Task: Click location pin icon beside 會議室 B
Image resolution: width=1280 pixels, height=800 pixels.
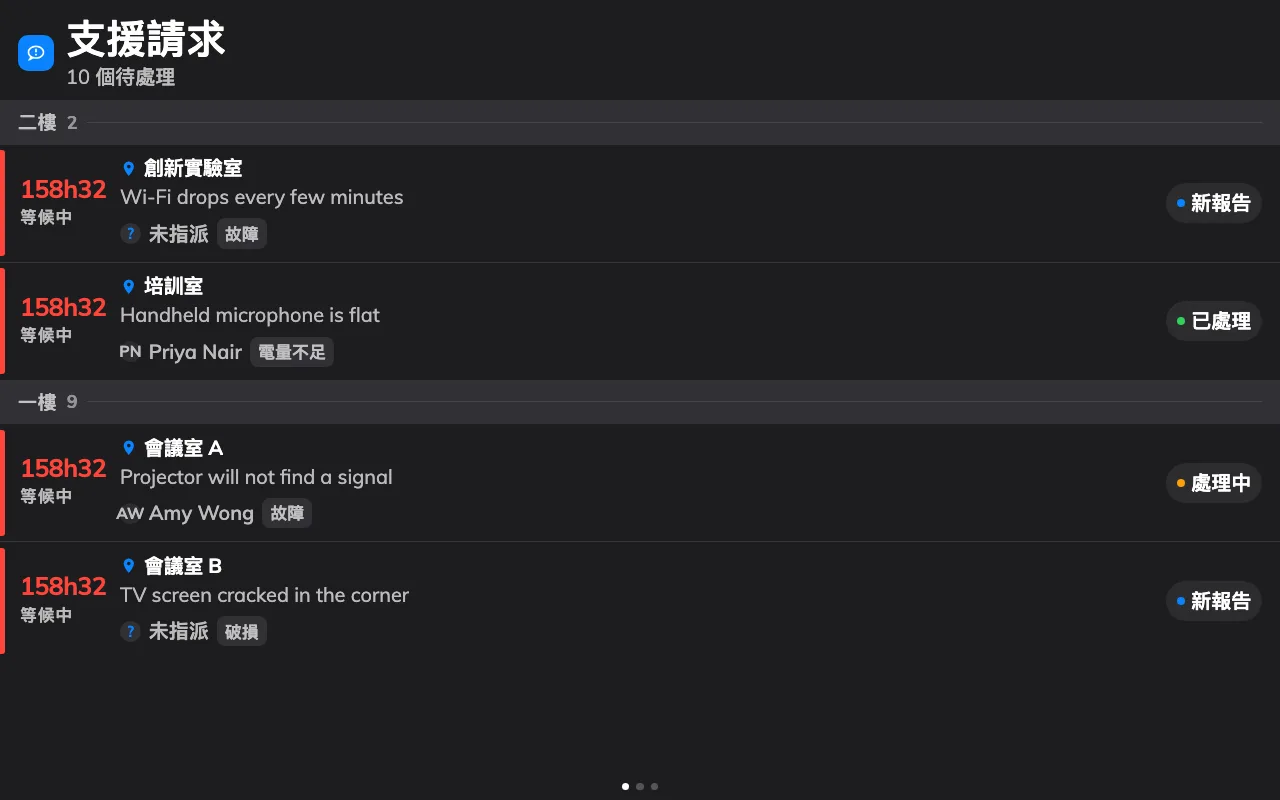Action: pos(128,566)
